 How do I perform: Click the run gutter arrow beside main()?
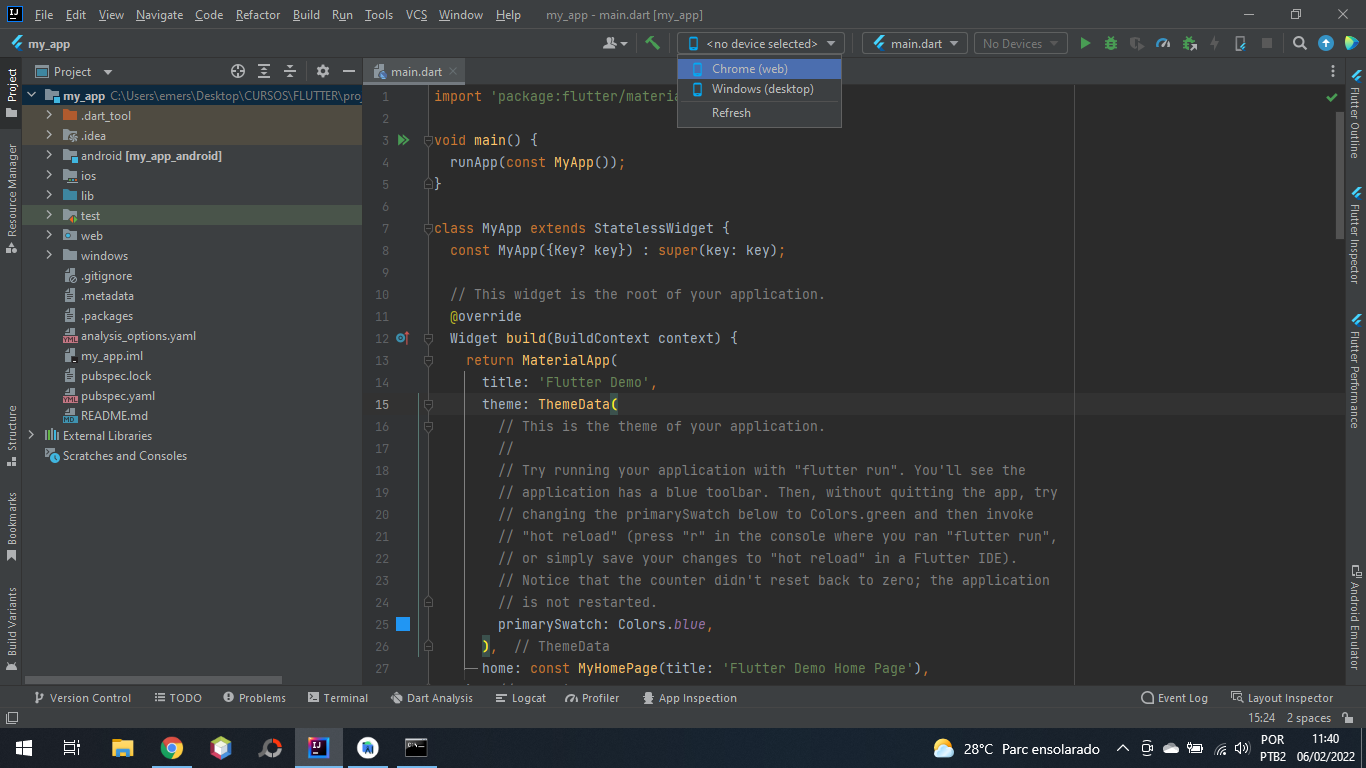403,140
